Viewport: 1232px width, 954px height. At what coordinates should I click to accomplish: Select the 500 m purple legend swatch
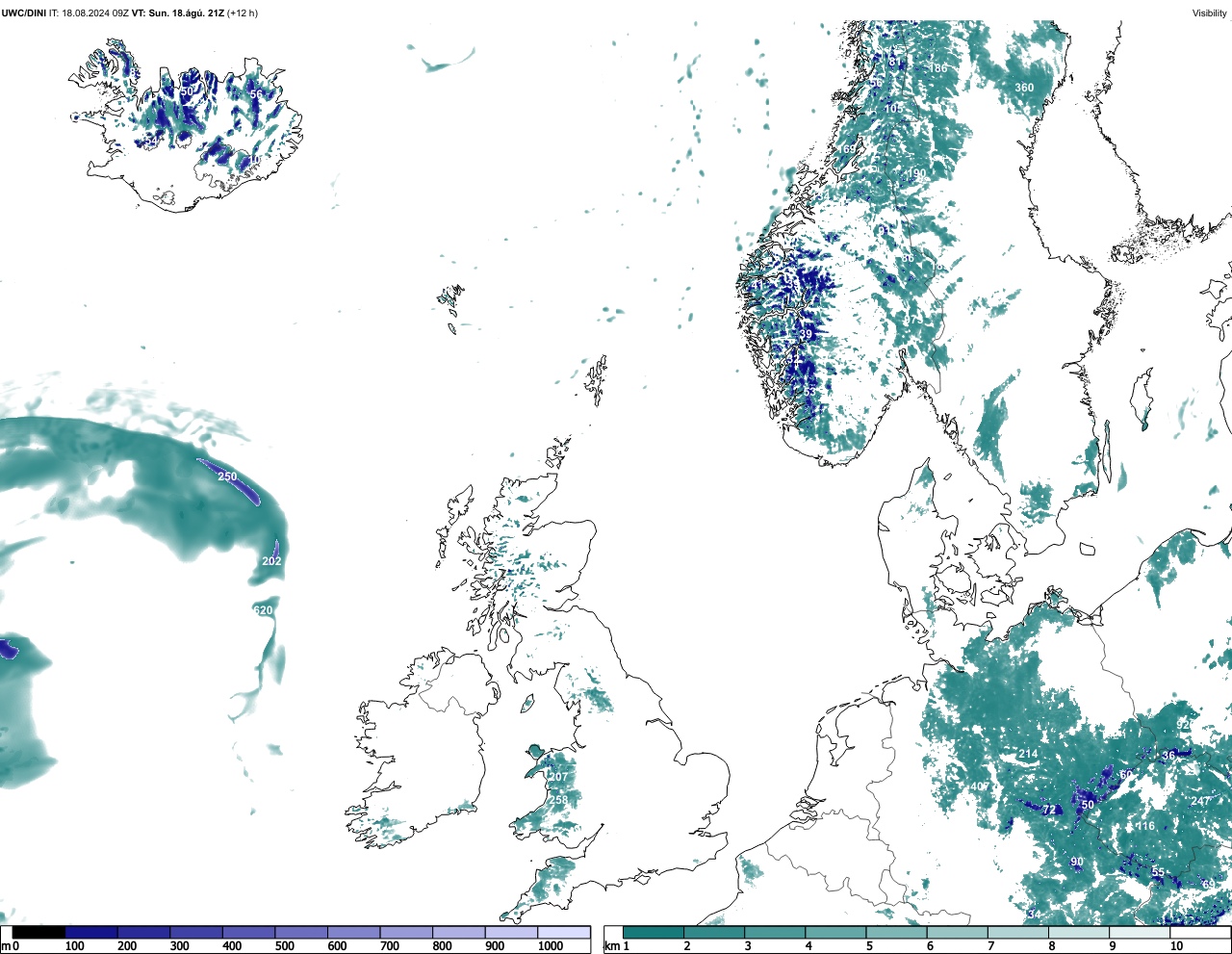tap(301, 932)
